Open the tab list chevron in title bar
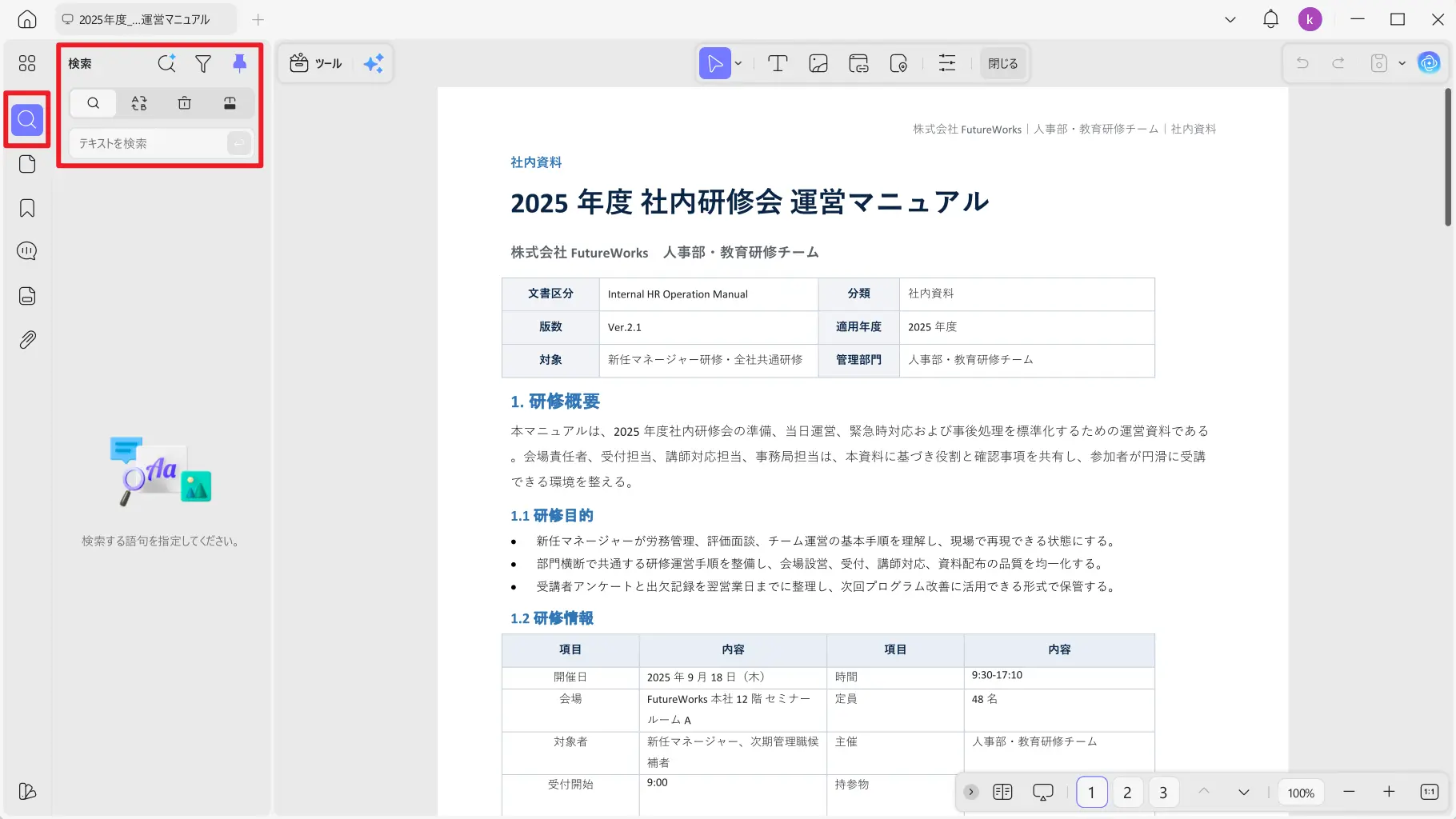 pyautogui.click(x=1230, y=19)
